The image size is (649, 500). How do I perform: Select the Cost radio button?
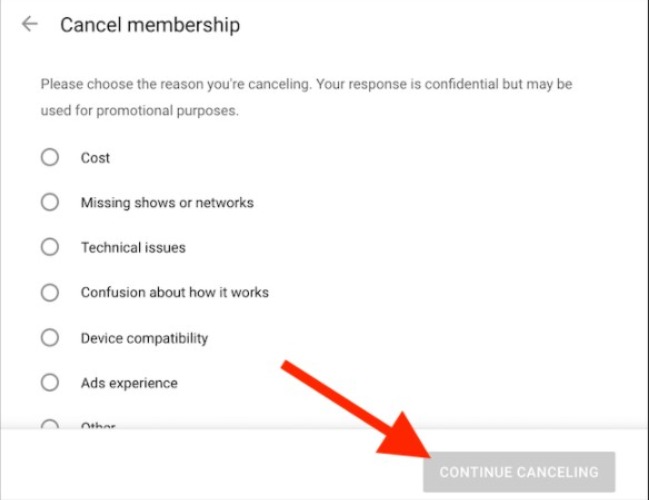tap(50, 157)
